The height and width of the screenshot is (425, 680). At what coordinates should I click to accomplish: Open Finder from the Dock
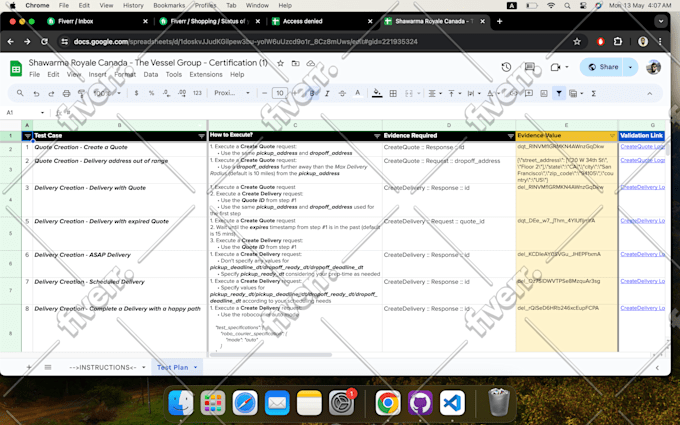(181, 403)
